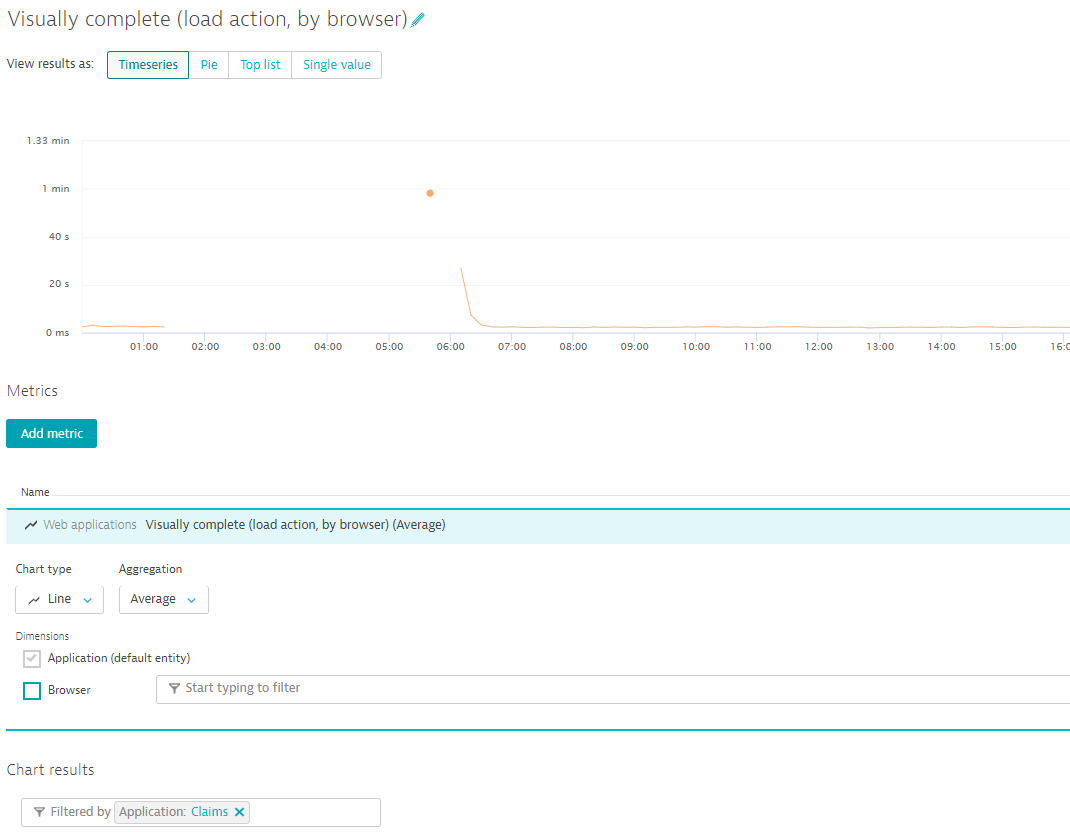This screenshot has width=1070, height=832.
Task: Click the funnel icon in the Browser filter field
Action: point(174,688)
